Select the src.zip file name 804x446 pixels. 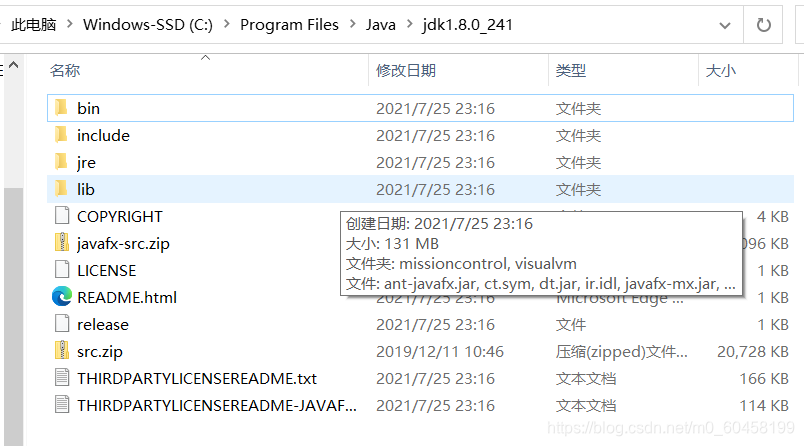click(x=99, y=352)
